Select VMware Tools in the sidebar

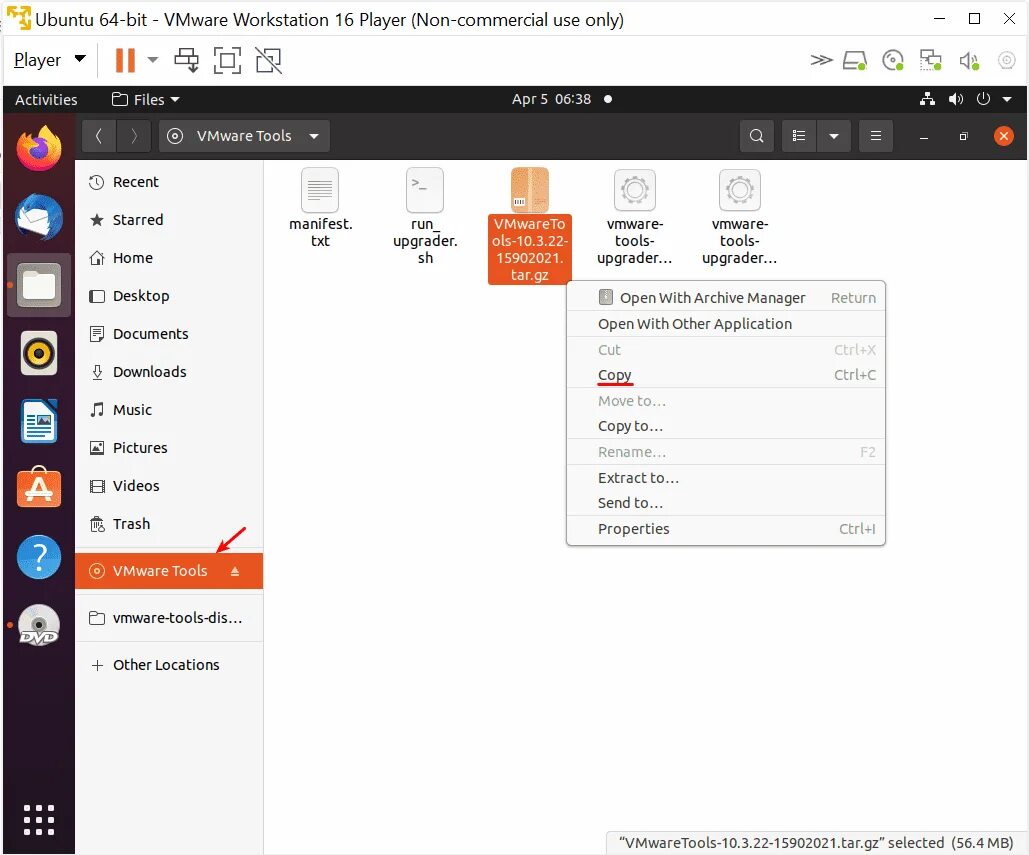click(x=169, y=571)
